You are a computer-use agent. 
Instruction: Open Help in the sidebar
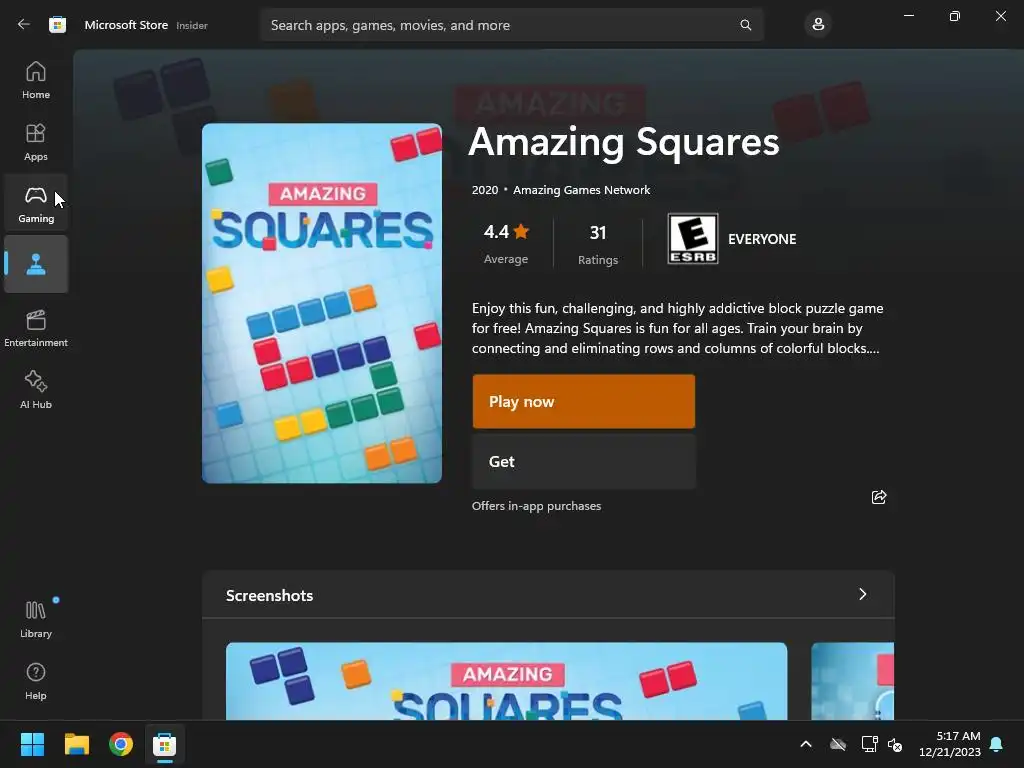(x=36, y=681)
